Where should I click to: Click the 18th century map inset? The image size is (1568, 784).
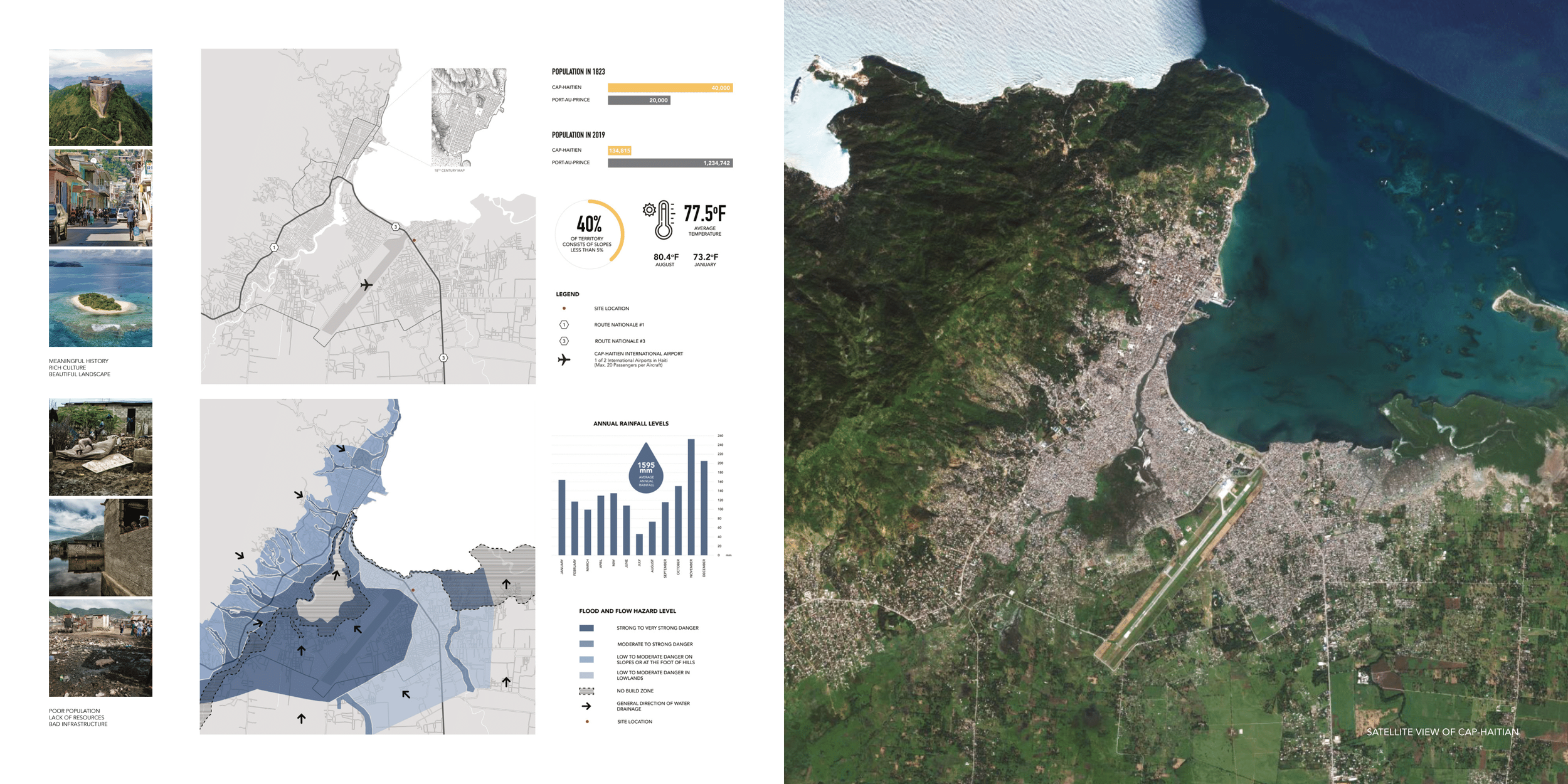(x=469, y=117)
